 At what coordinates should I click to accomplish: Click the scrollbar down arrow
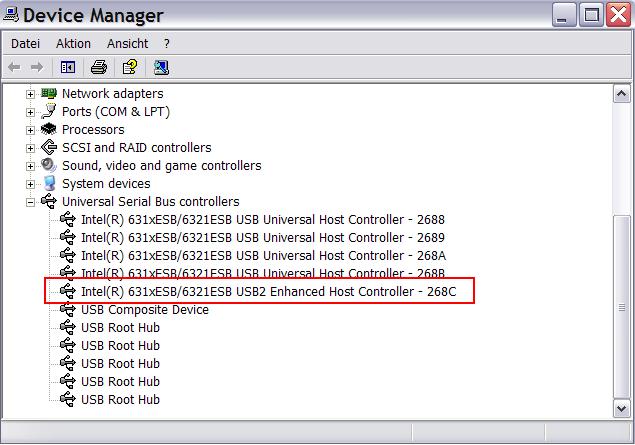point(622,409)
